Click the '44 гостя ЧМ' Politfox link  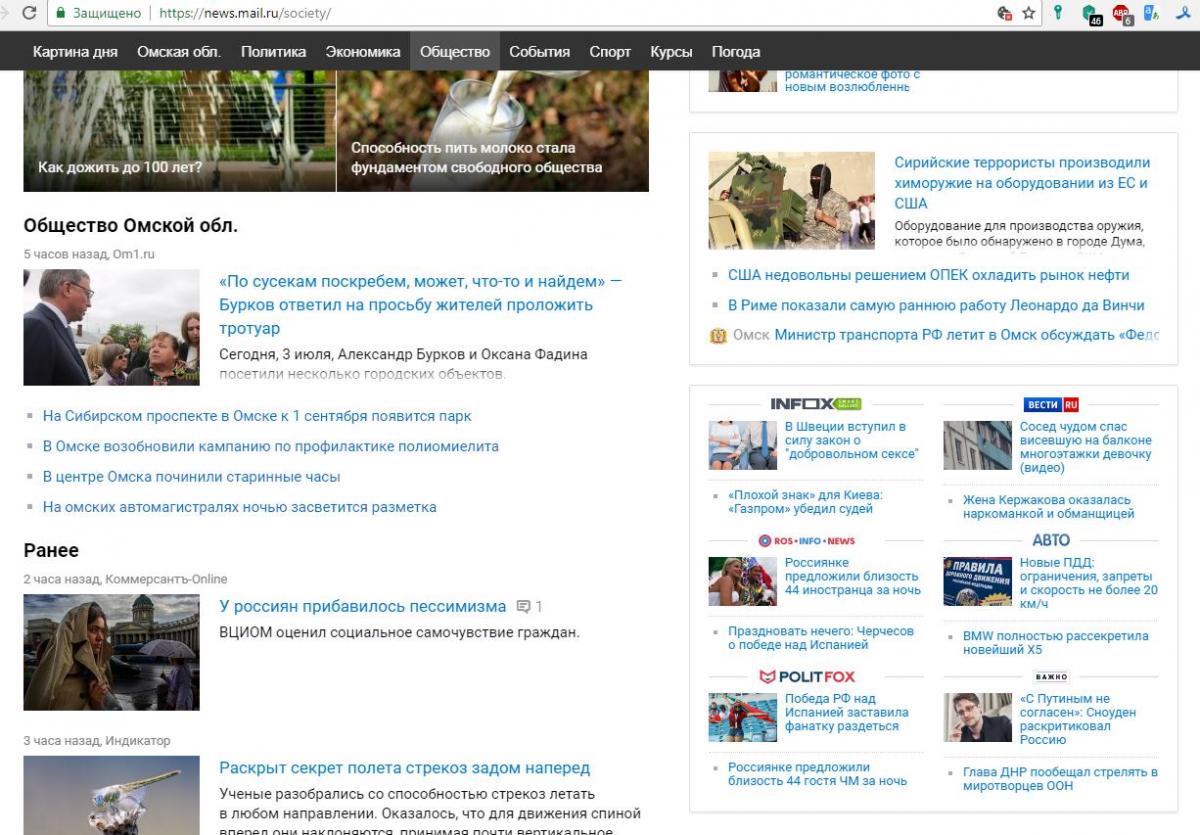coord(818,774)
